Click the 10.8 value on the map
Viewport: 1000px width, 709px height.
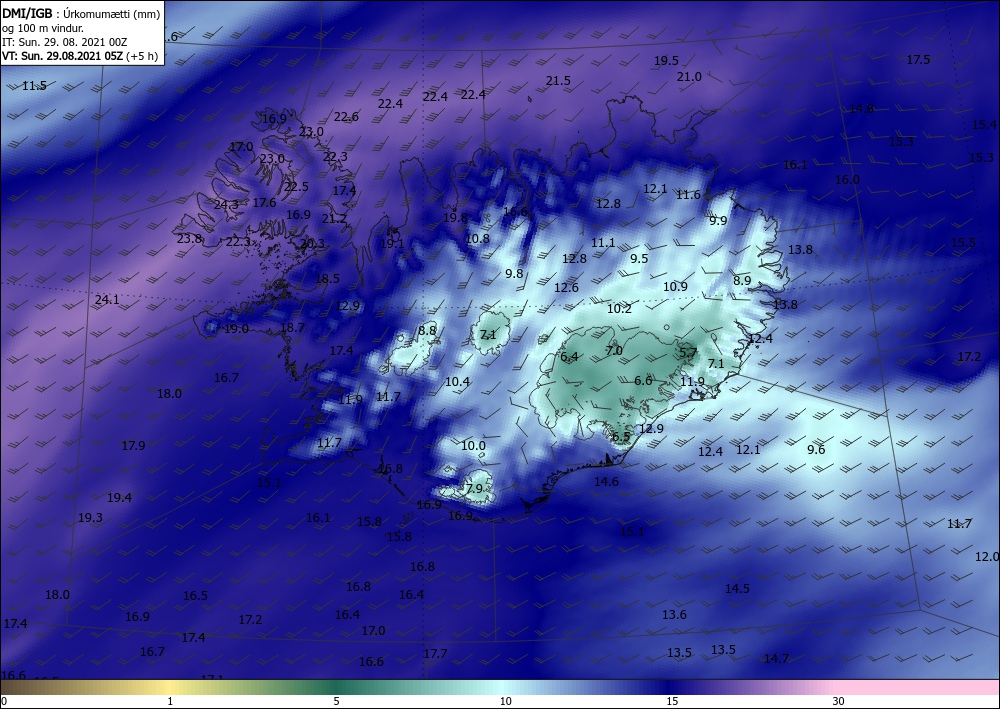(477, 238)
